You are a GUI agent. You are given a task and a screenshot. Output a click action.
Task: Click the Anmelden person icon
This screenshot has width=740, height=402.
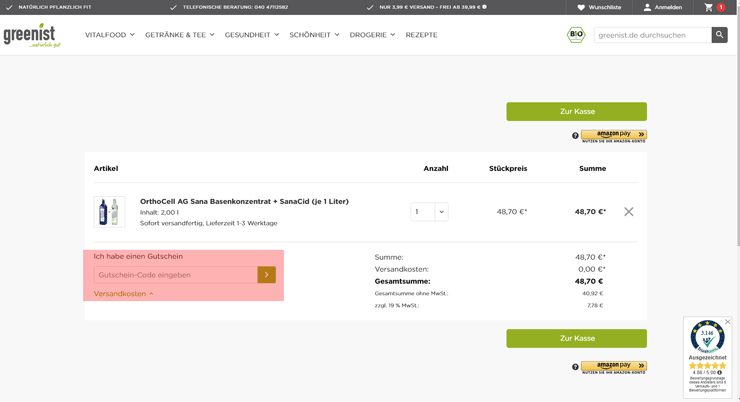[x=647, y=7]
